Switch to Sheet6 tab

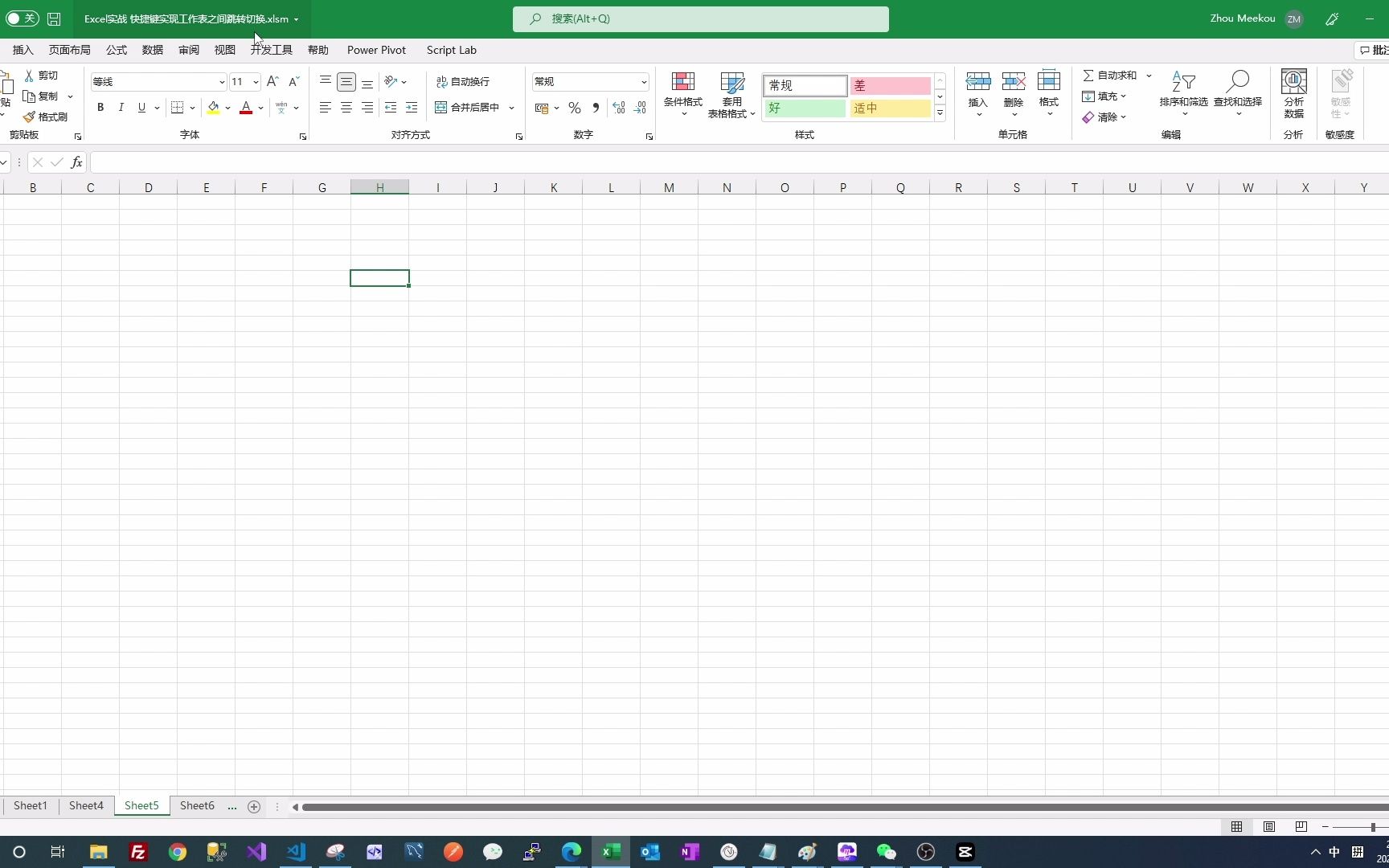pyautogui.click(x=197, y=806)
